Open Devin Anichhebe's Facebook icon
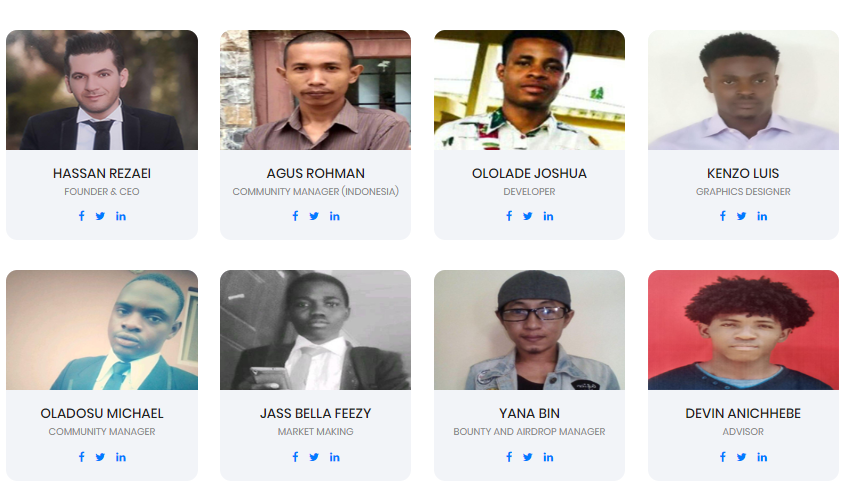The height and width of the screenshot is (495, 850). [x=723, y=457]
